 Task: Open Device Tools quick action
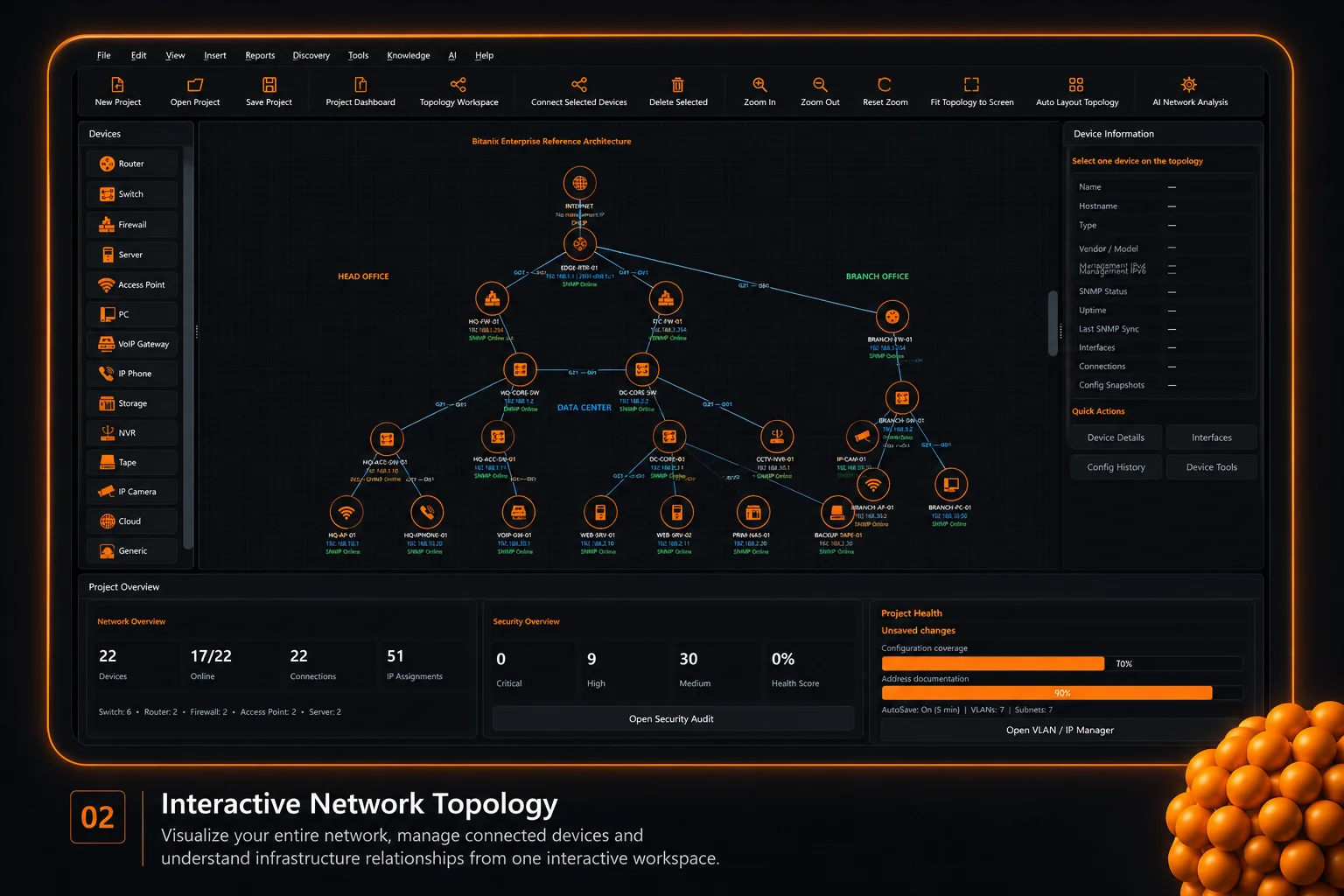pyautogui.click(x=1212, y=467)
